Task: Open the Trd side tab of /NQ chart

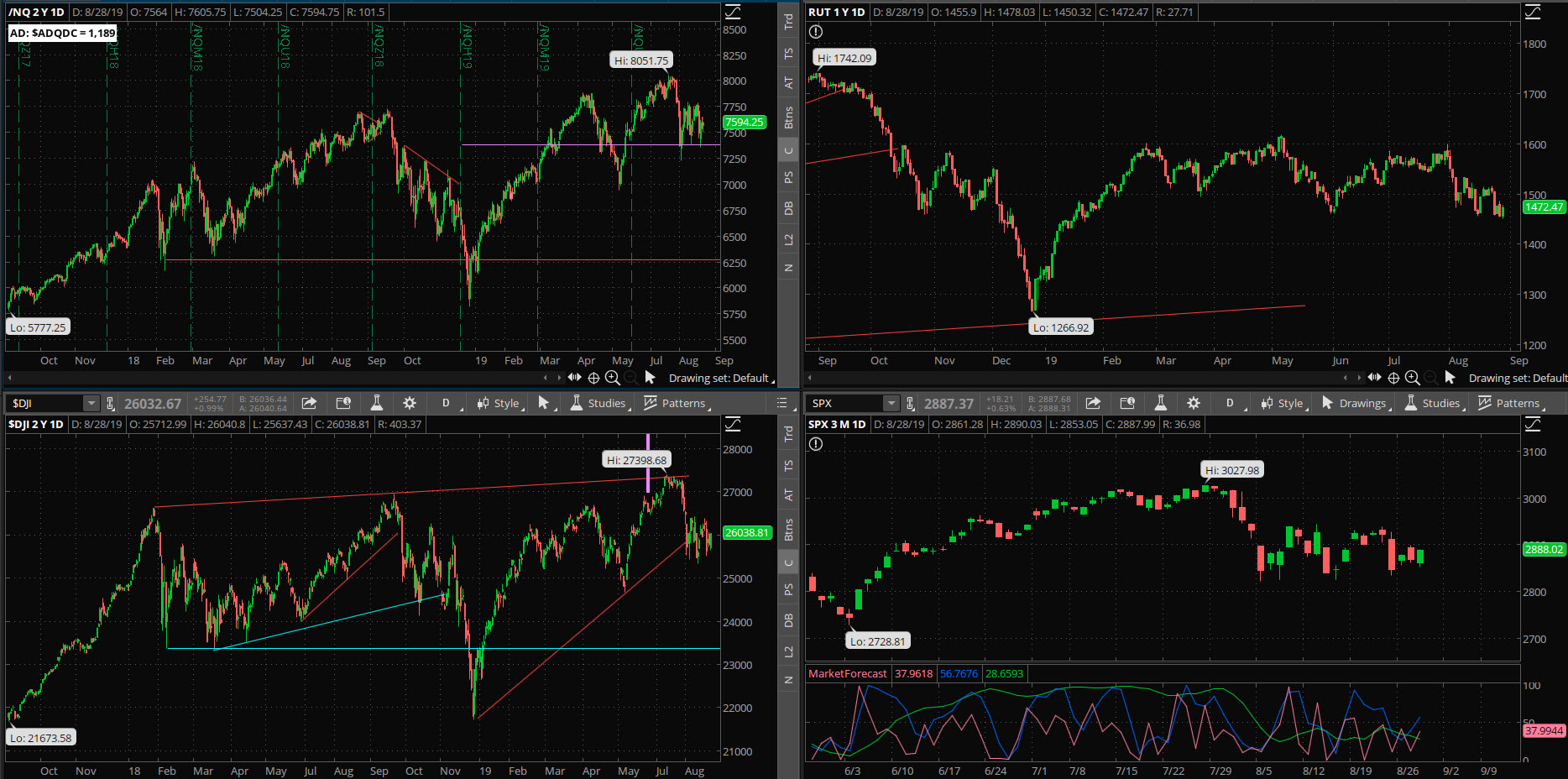Action: tap(788, 22)
